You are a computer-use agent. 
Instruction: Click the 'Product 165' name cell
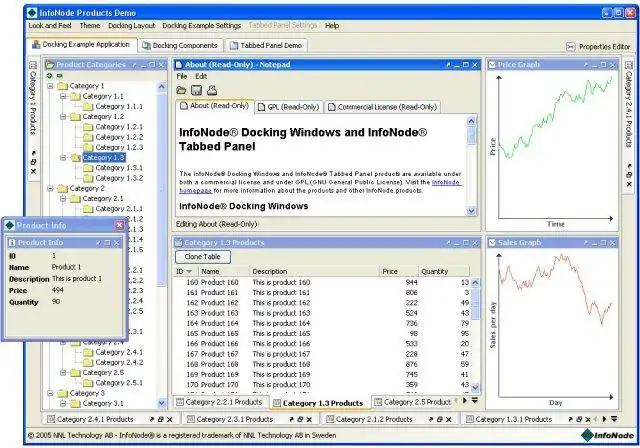pos(219,333)
